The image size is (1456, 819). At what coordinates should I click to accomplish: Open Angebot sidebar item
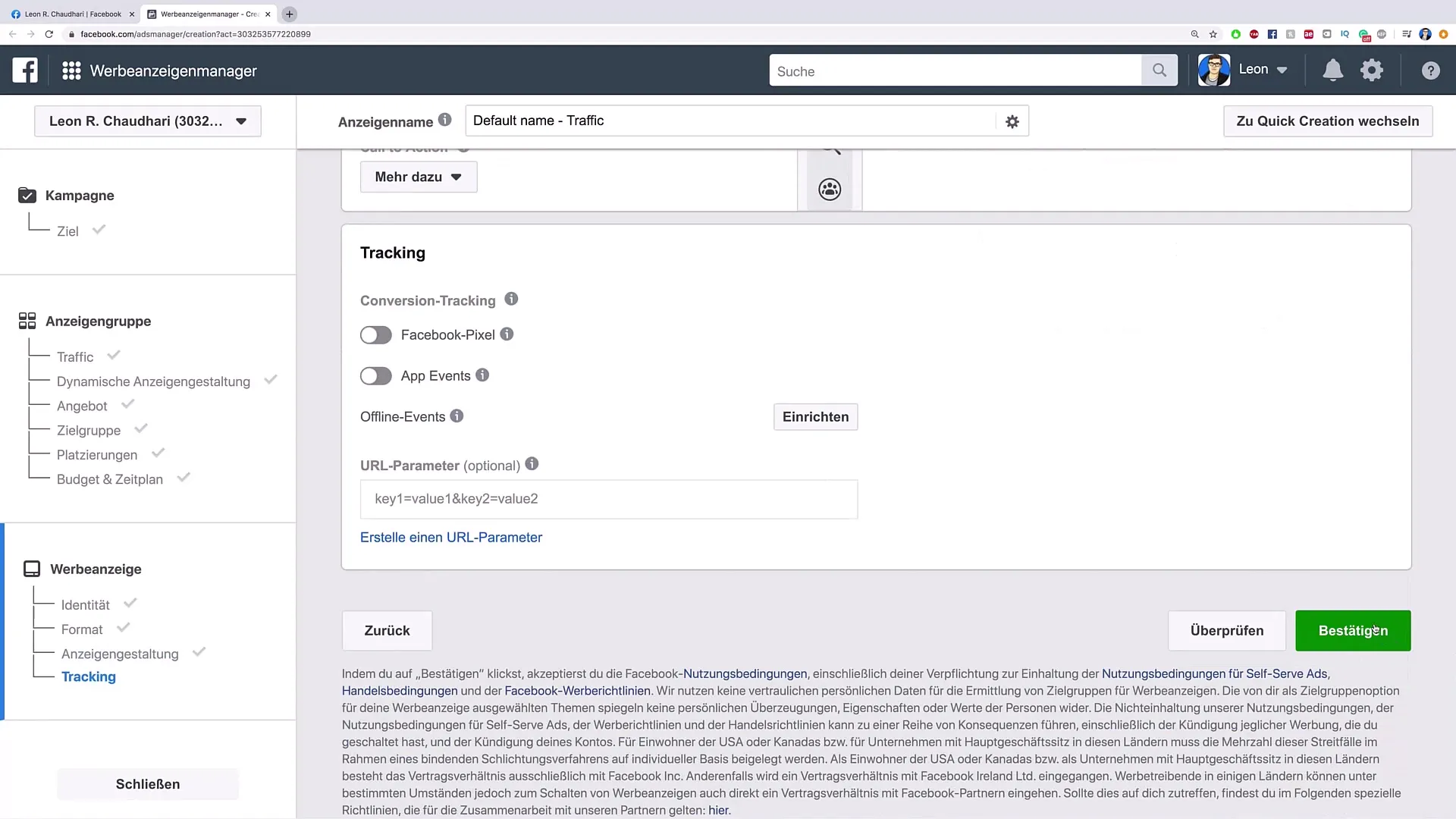(82, 406)
